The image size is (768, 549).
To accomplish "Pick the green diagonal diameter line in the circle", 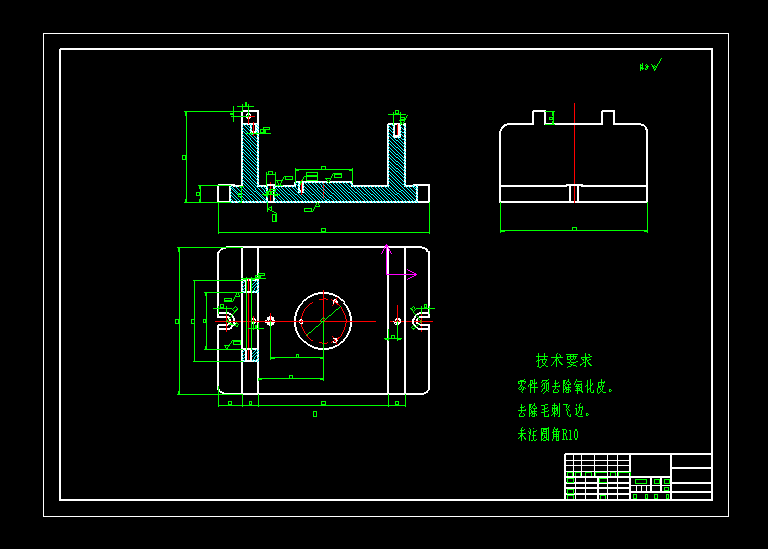I will pyautogui.click(x=323, y=321).
